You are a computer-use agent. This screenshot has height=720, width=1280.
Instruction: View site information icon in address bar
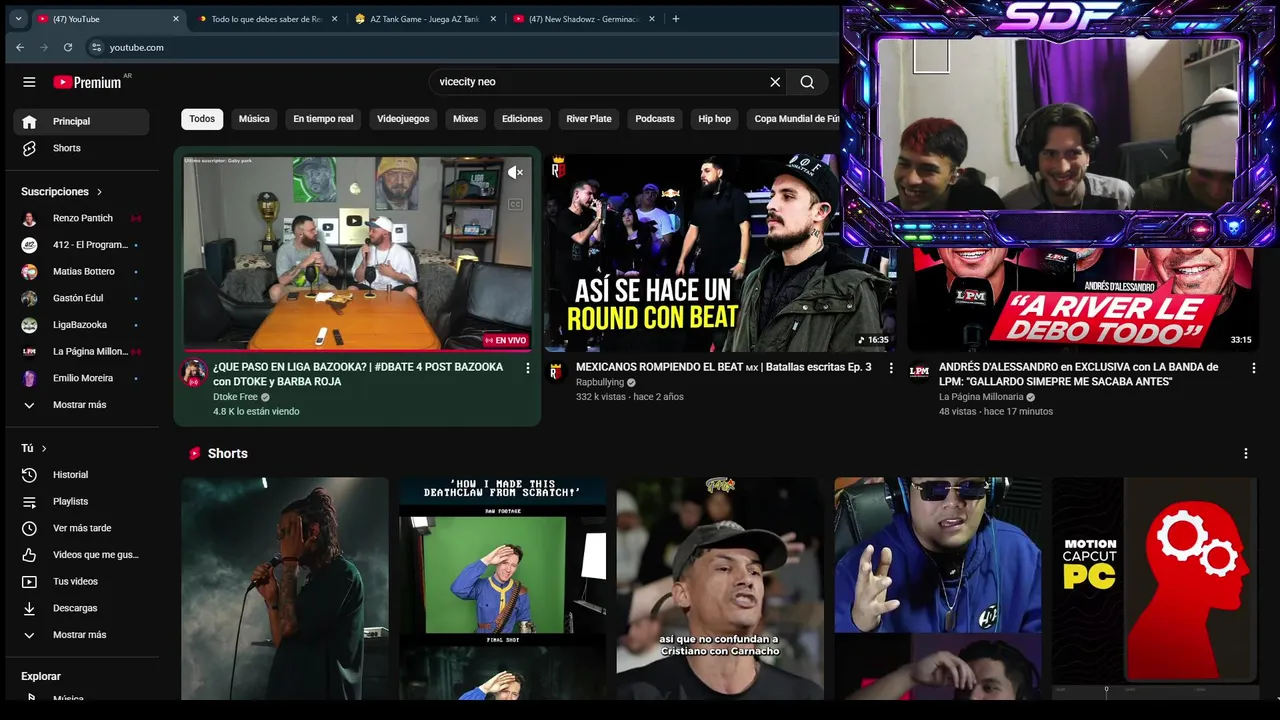pos(96,47)
